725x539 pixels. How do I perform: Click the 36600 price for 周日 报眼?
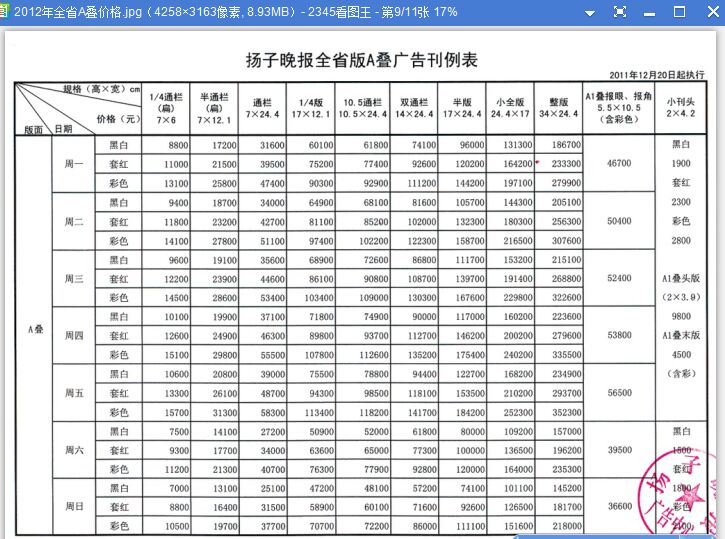pos(619,506)
